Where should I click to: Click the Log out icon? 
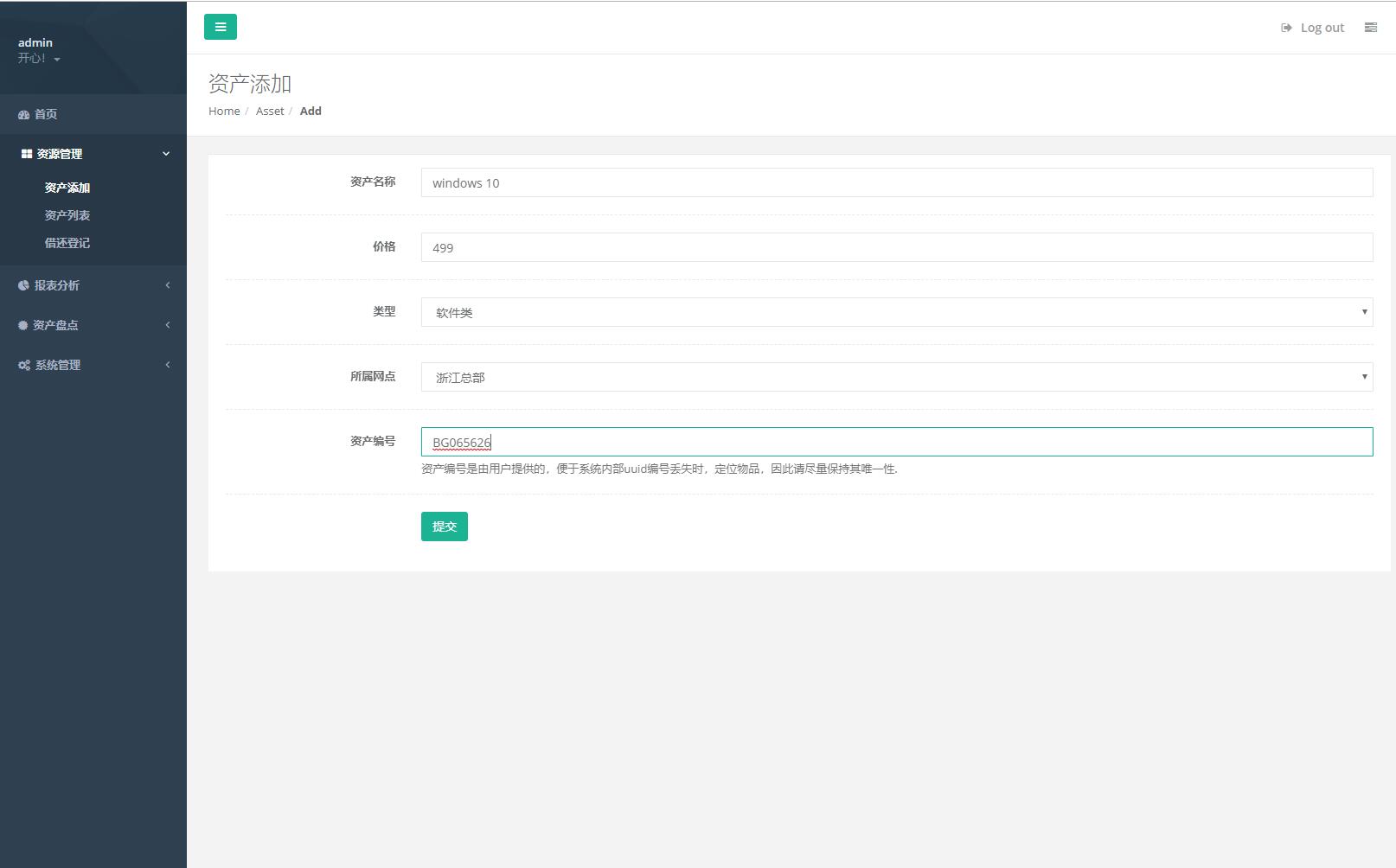tap(1286, 28)
